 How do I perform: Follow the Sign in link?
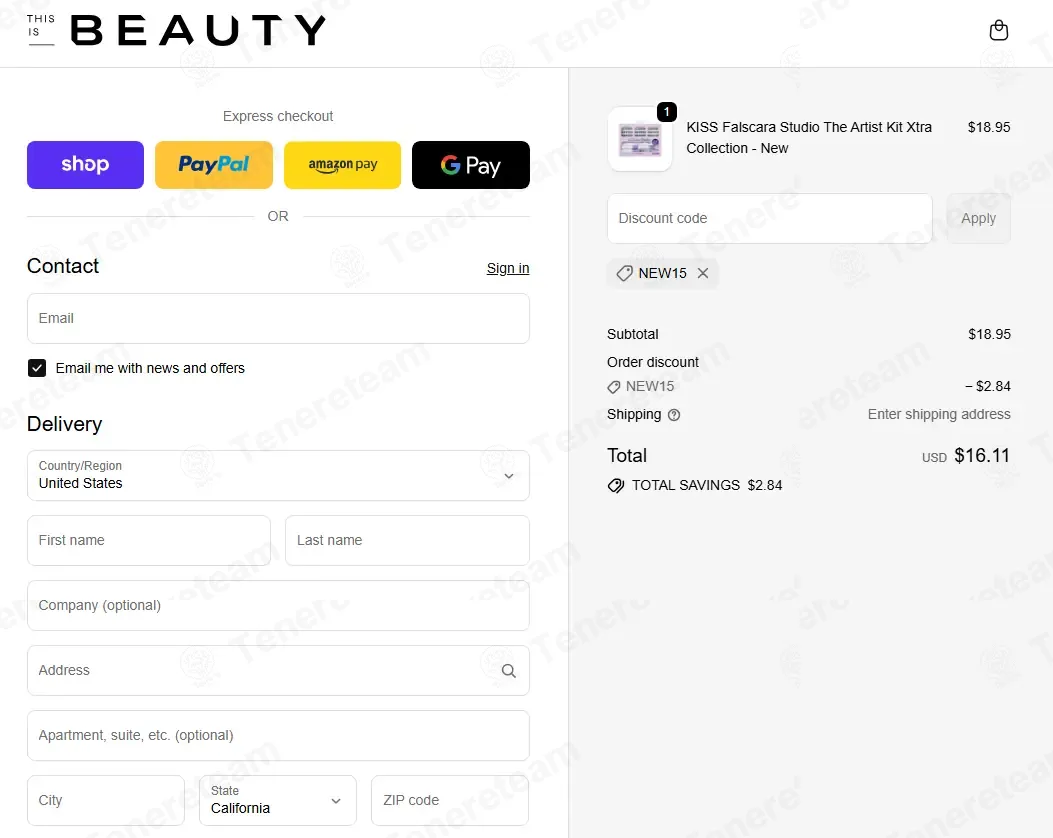pyautogui.click(x=508, y=268)
